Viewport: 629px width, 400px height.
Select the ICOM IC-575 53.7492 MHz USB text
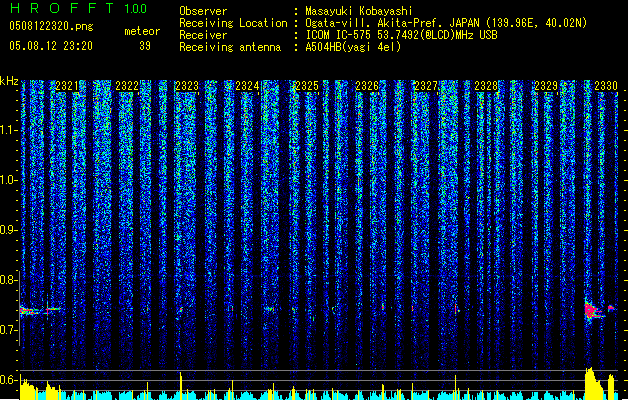(x=402, y=35)
